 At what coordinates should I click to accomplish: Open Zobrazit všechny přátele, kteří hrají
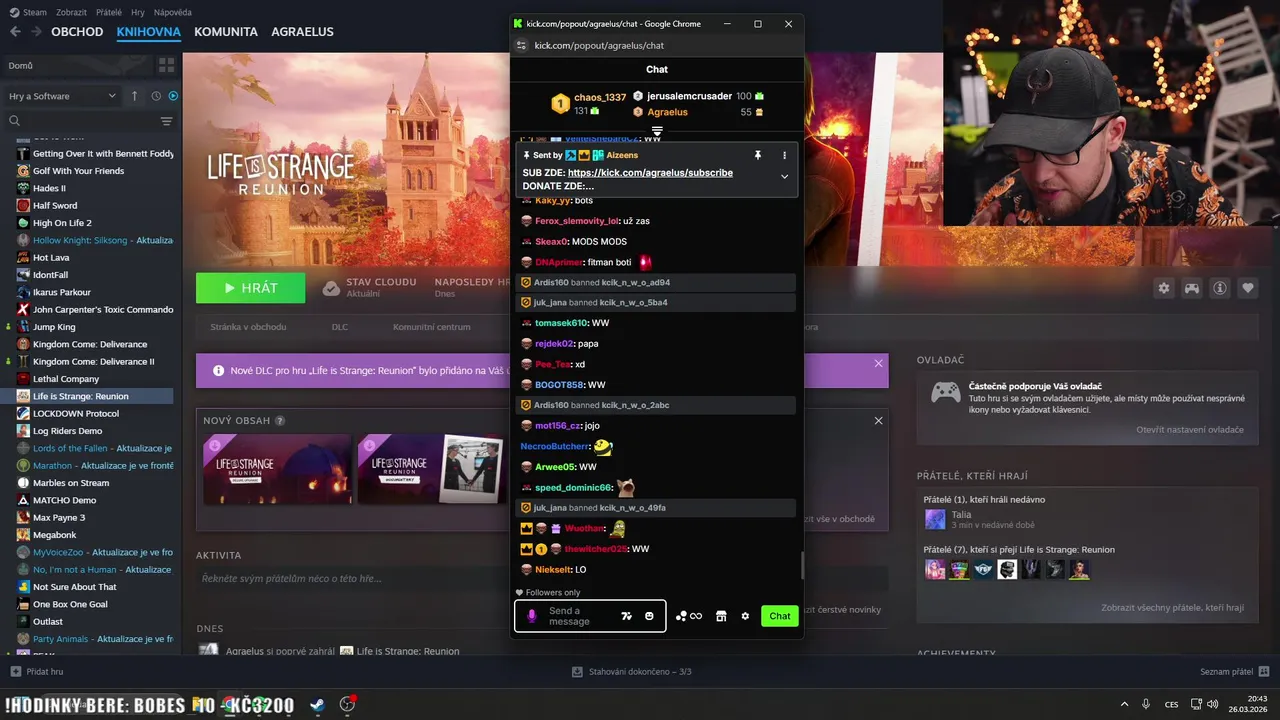coord(1173,607)
